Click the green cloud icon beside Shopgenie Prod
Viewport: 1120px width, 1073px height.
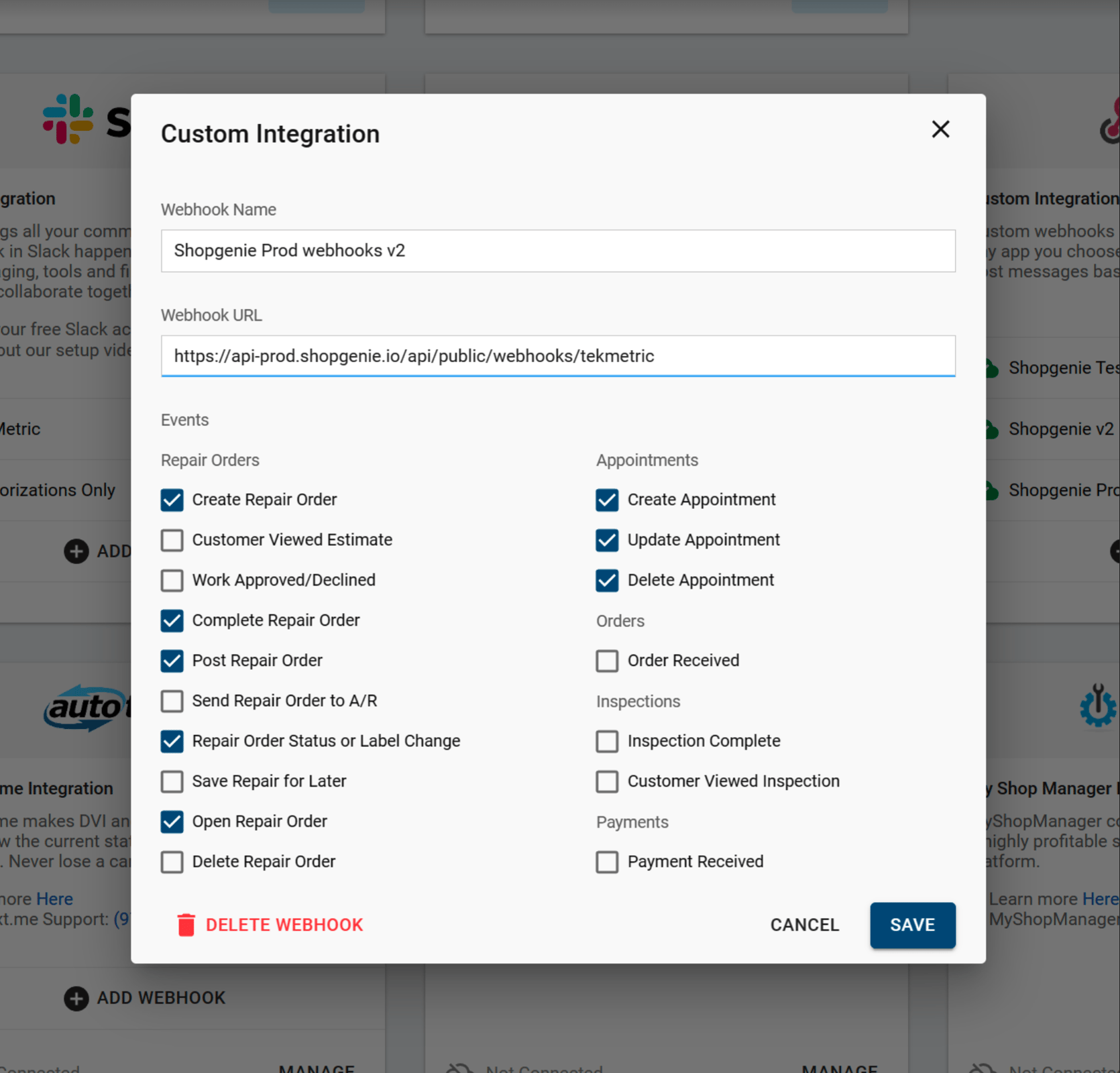[x=991, y=490]
